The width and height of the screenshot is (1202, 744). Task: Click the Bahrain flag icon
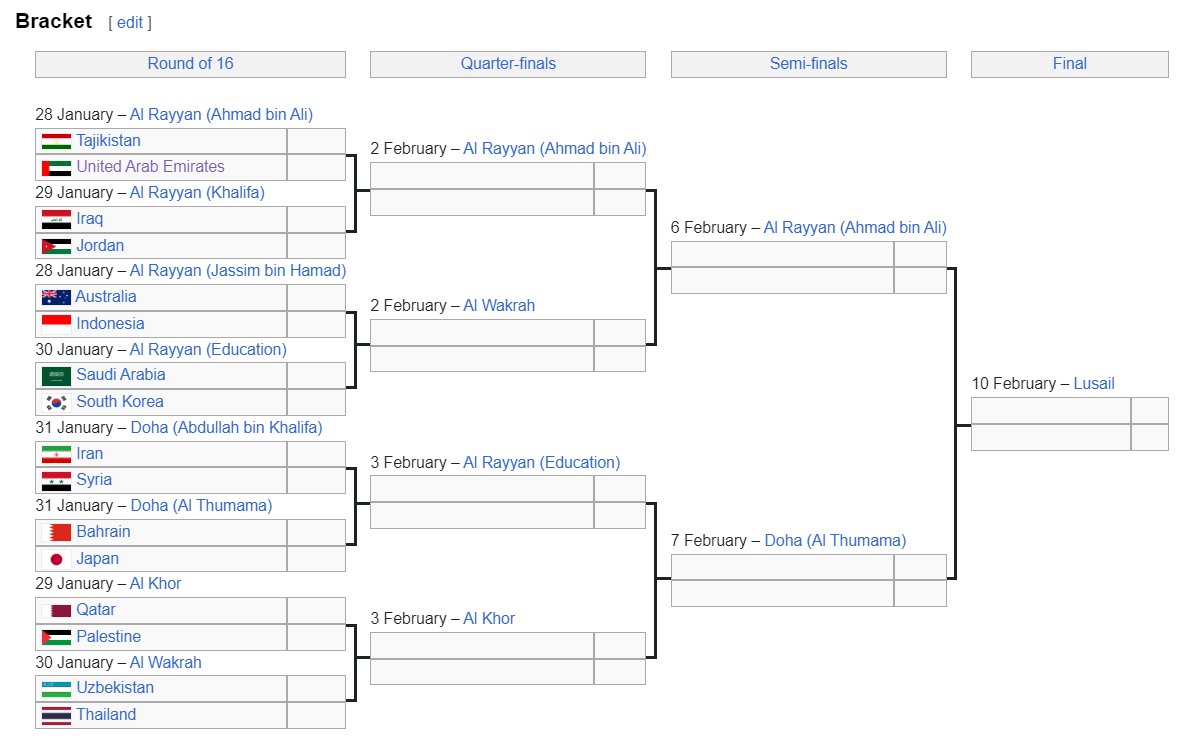pyautogui.click(x=56, y=532)
